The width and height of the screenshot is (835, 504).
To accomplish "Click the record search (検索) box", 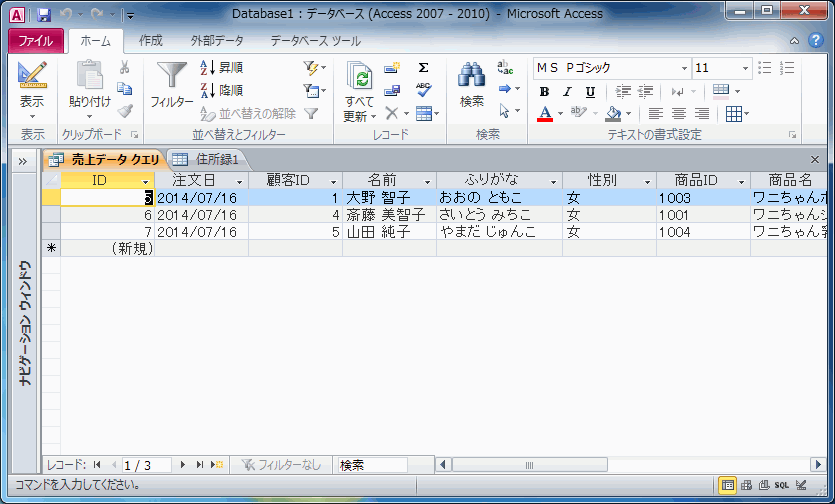I will 372,465.
